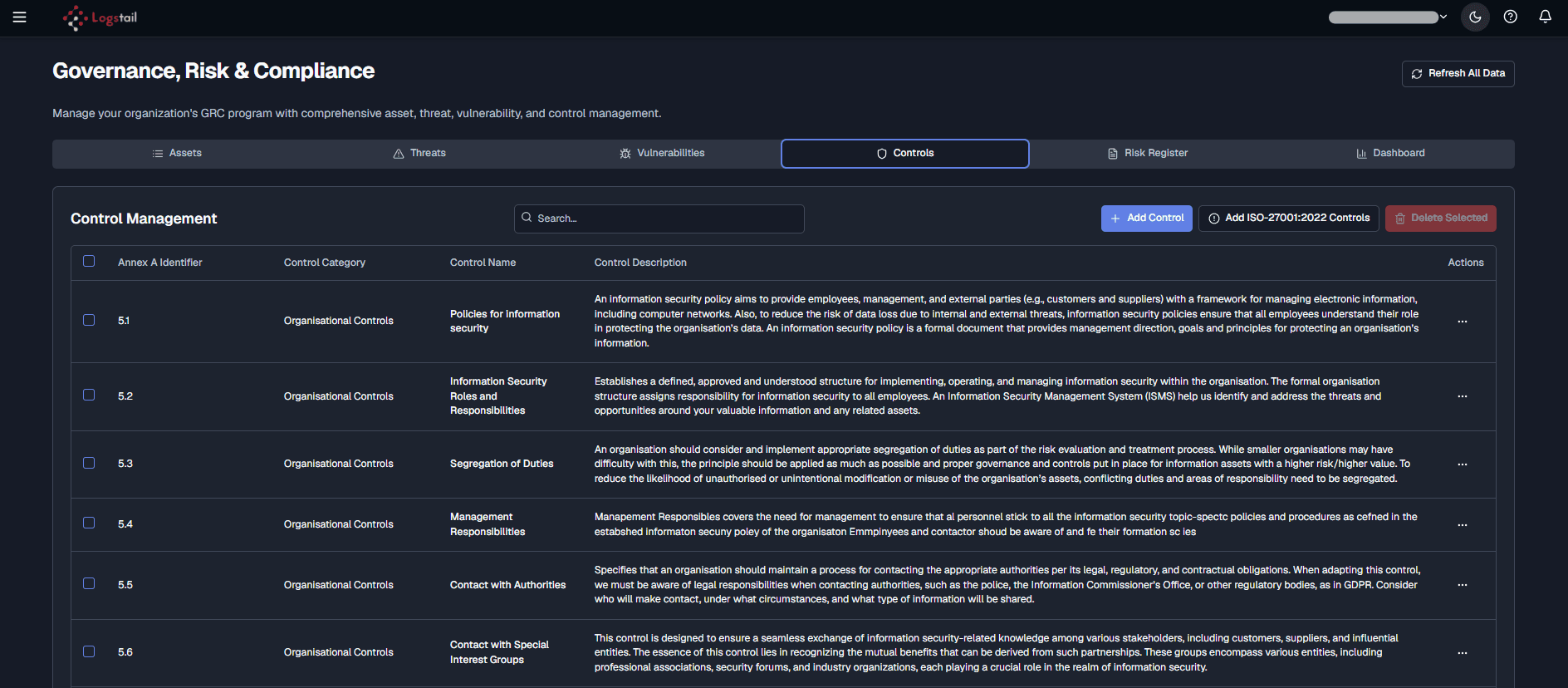The image size is (1568, 688).
Task: Open the Risk Register tab
Action: coord(1148,154)
